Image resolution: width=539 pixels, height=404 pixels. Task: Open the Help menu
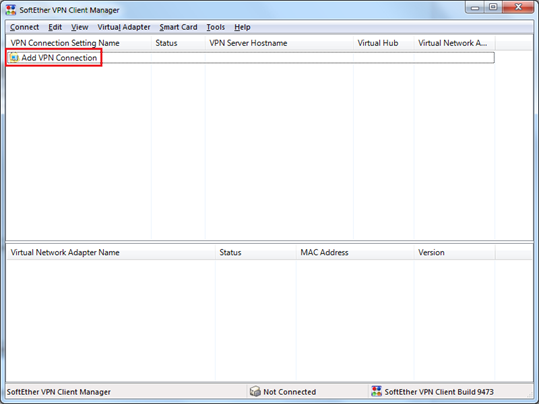click(x=242, y=27)
